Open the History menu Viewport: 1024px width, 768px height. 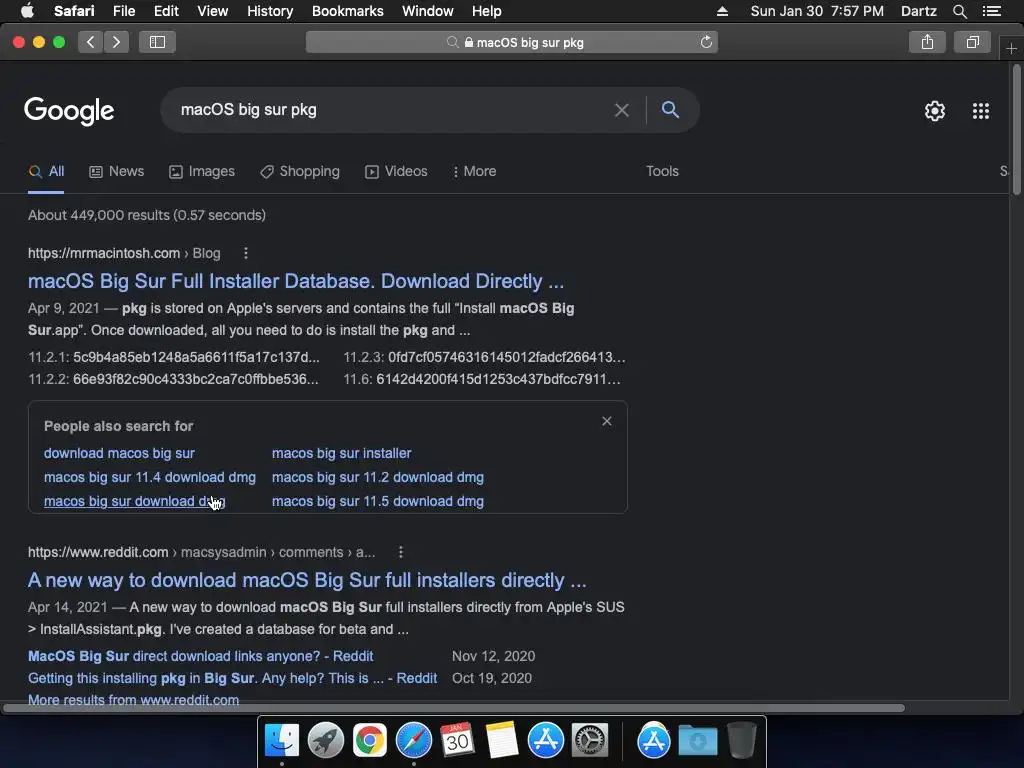270,11
